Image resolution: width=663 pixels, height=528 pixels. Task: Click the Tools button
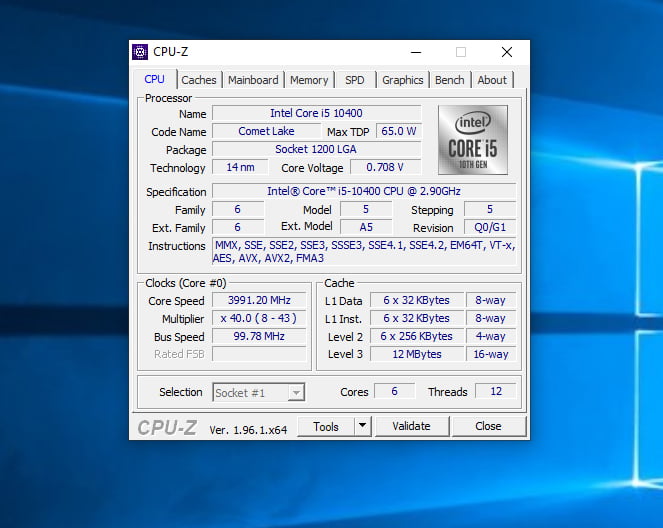326,426
